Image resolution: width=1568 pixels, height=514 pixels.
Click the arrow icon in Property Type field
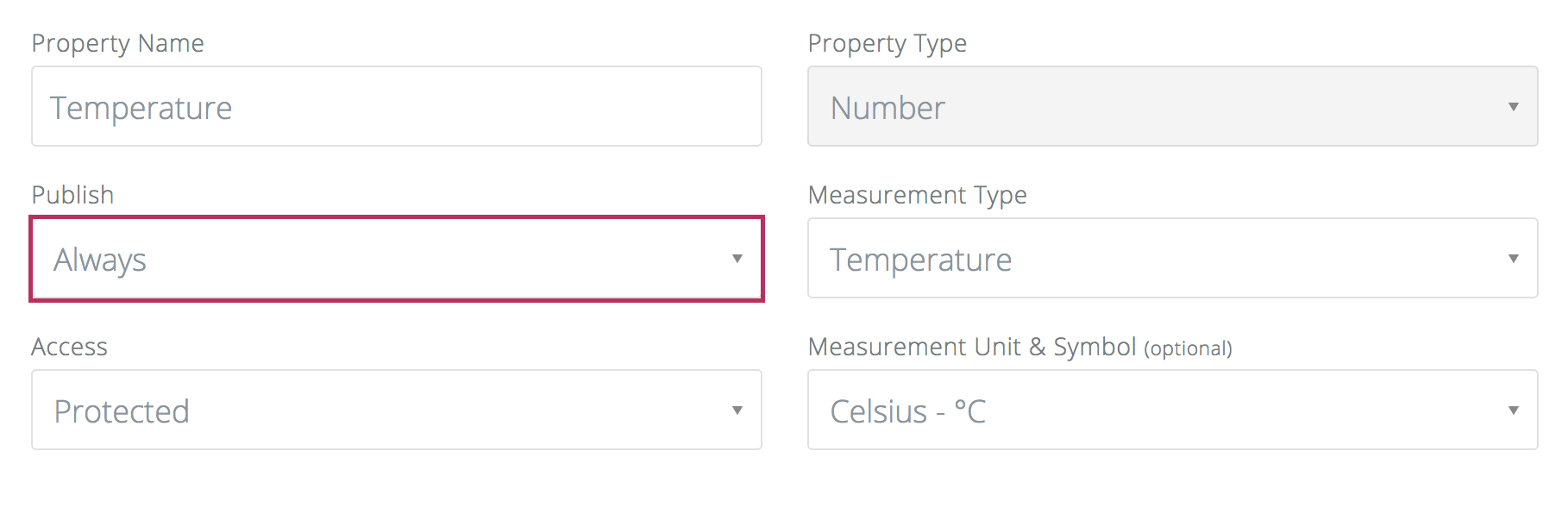point(1513,107)
